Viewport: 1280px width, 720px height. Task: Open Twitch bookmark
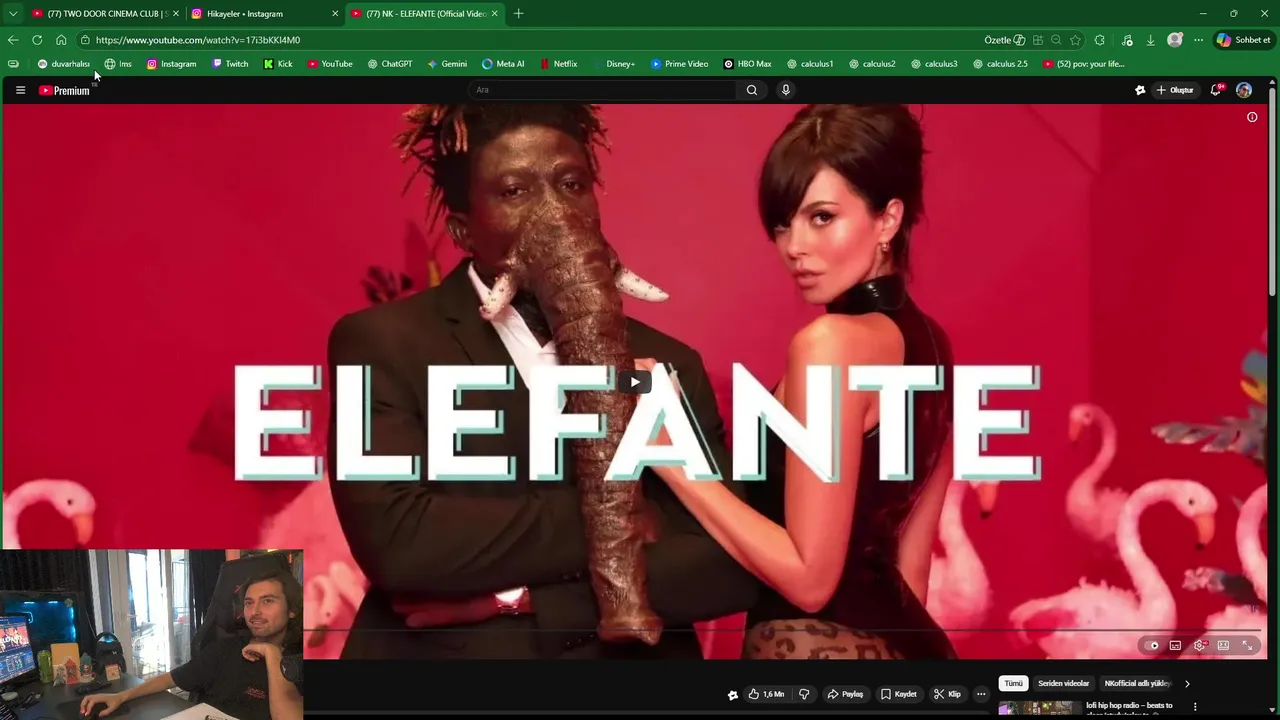pyautogui.click(x=230, y=64)
